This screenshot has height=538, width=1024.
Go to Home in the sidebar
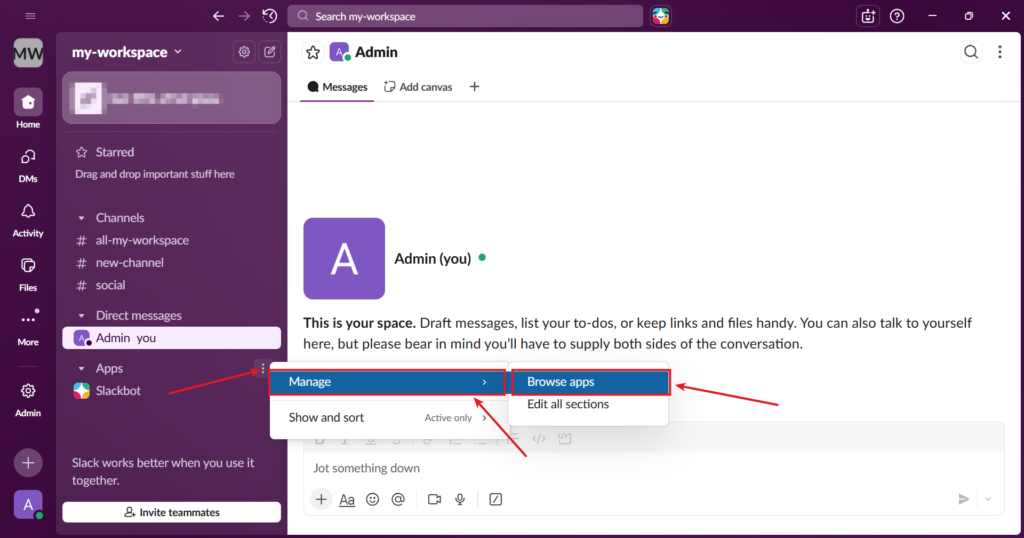click(x=28, y=108)
